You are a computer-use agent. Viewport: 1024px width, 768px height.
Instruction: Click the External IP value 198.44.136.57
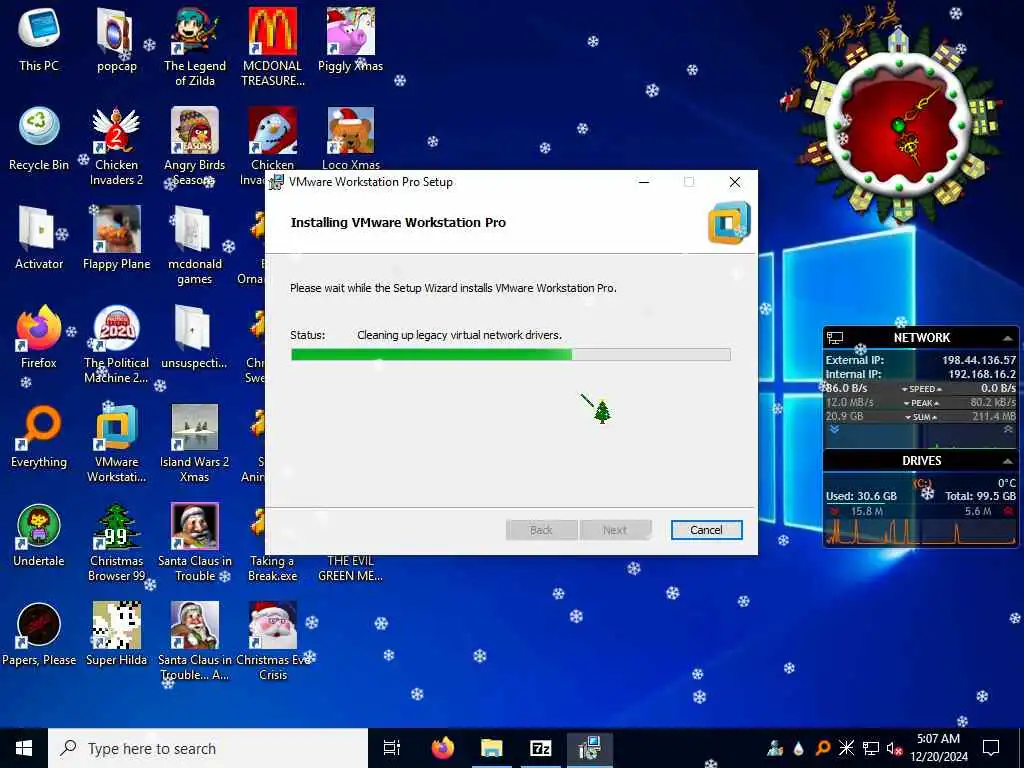click(x=978, y=360)
